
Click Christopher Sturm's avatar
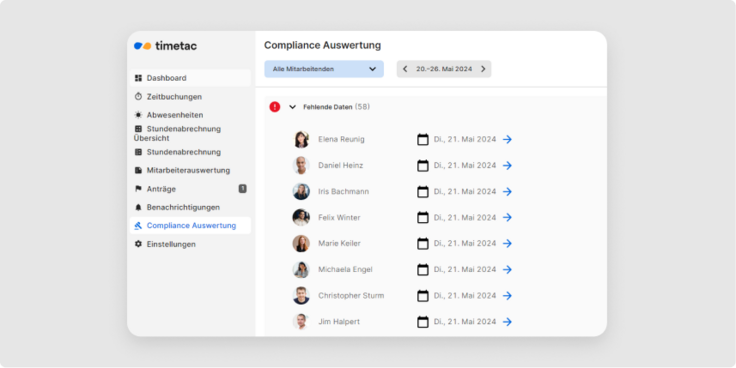pyautogui.click(x=301, y=296)
